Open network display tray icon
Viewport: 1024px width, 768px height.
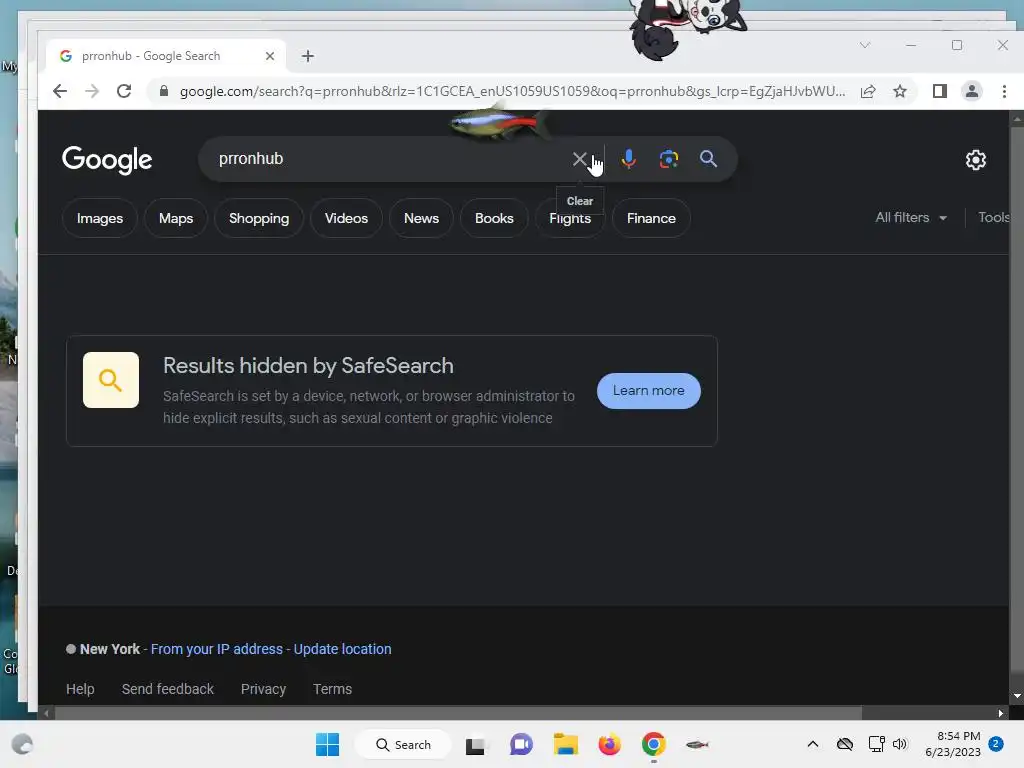click(x=876, y=744)
